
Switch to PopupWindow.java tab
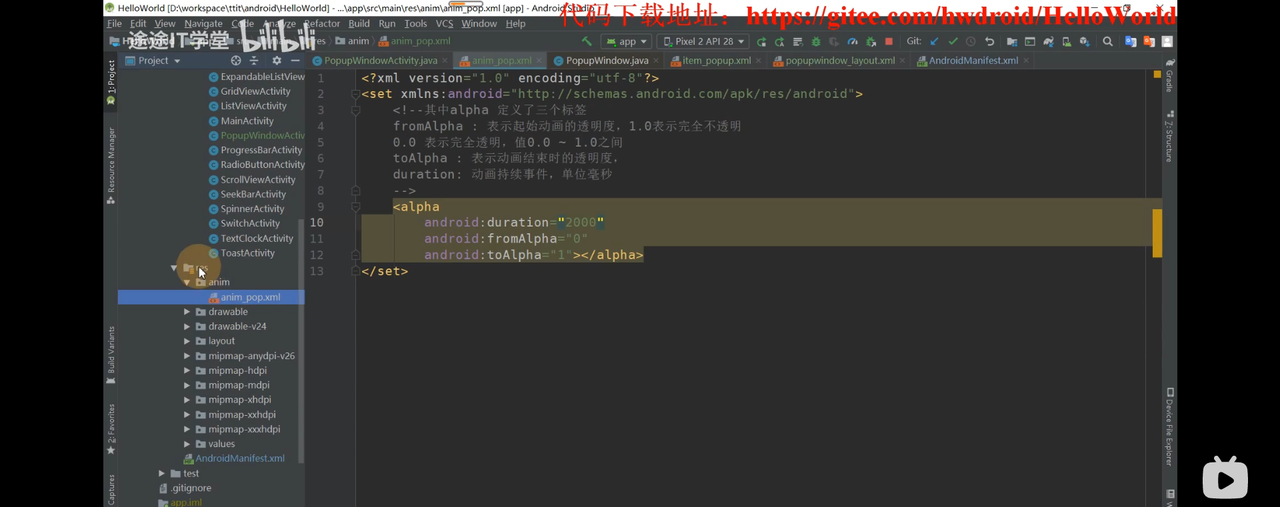pos(607,60)
